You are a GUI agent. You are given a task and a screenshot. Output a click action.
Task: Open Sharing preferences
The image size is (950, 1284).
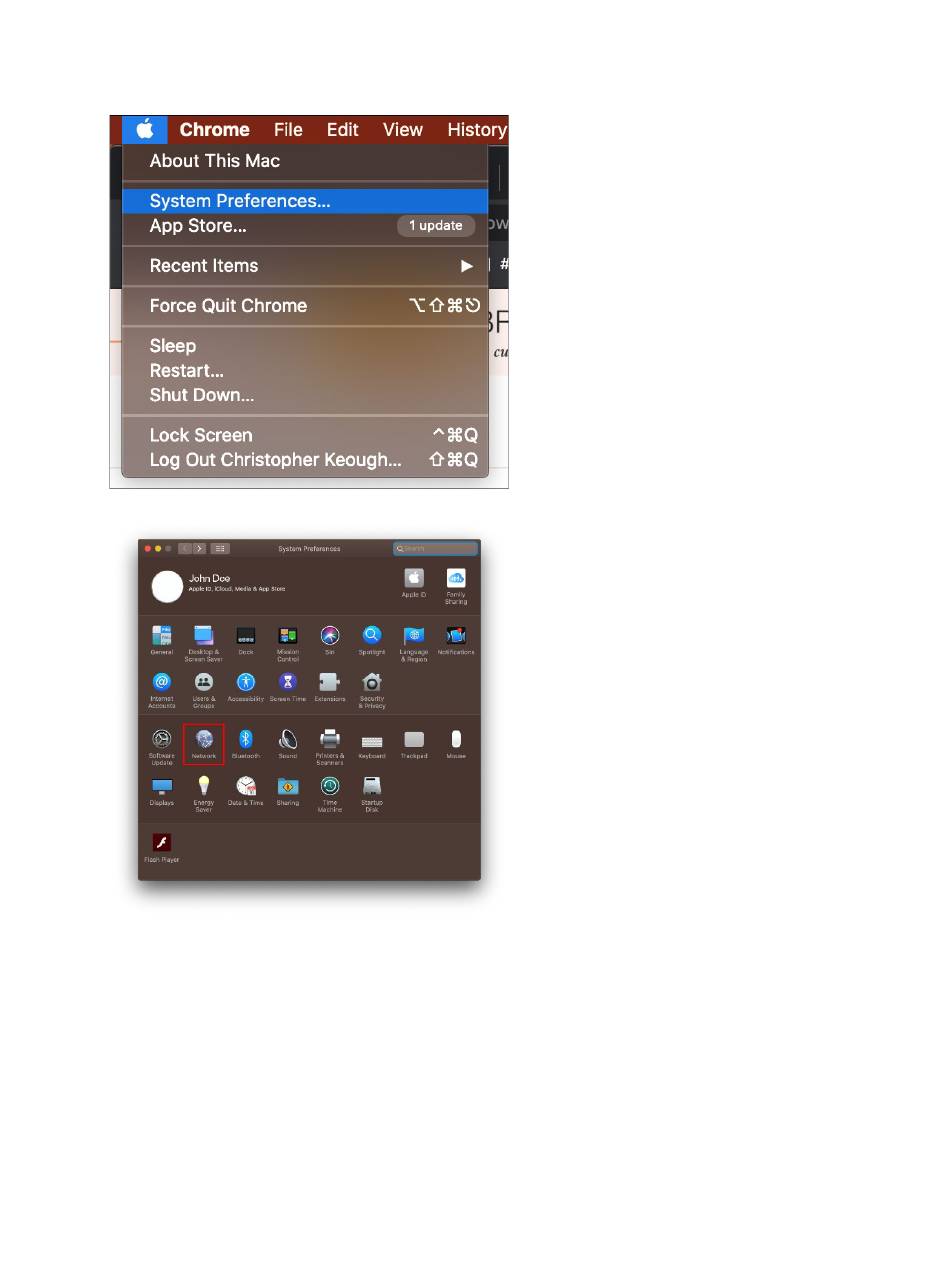pos(288,791)
